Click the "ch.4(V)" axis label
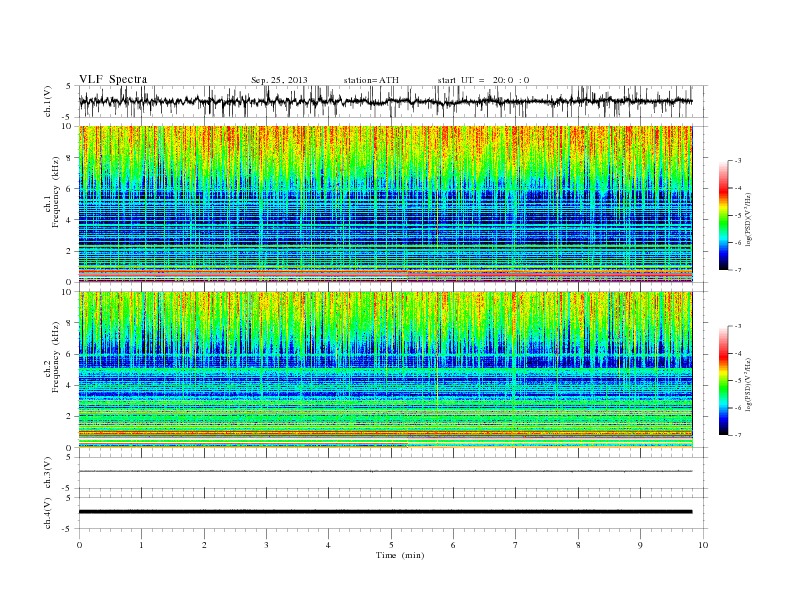This screenshot has height=612, width=792. (48, 513)
